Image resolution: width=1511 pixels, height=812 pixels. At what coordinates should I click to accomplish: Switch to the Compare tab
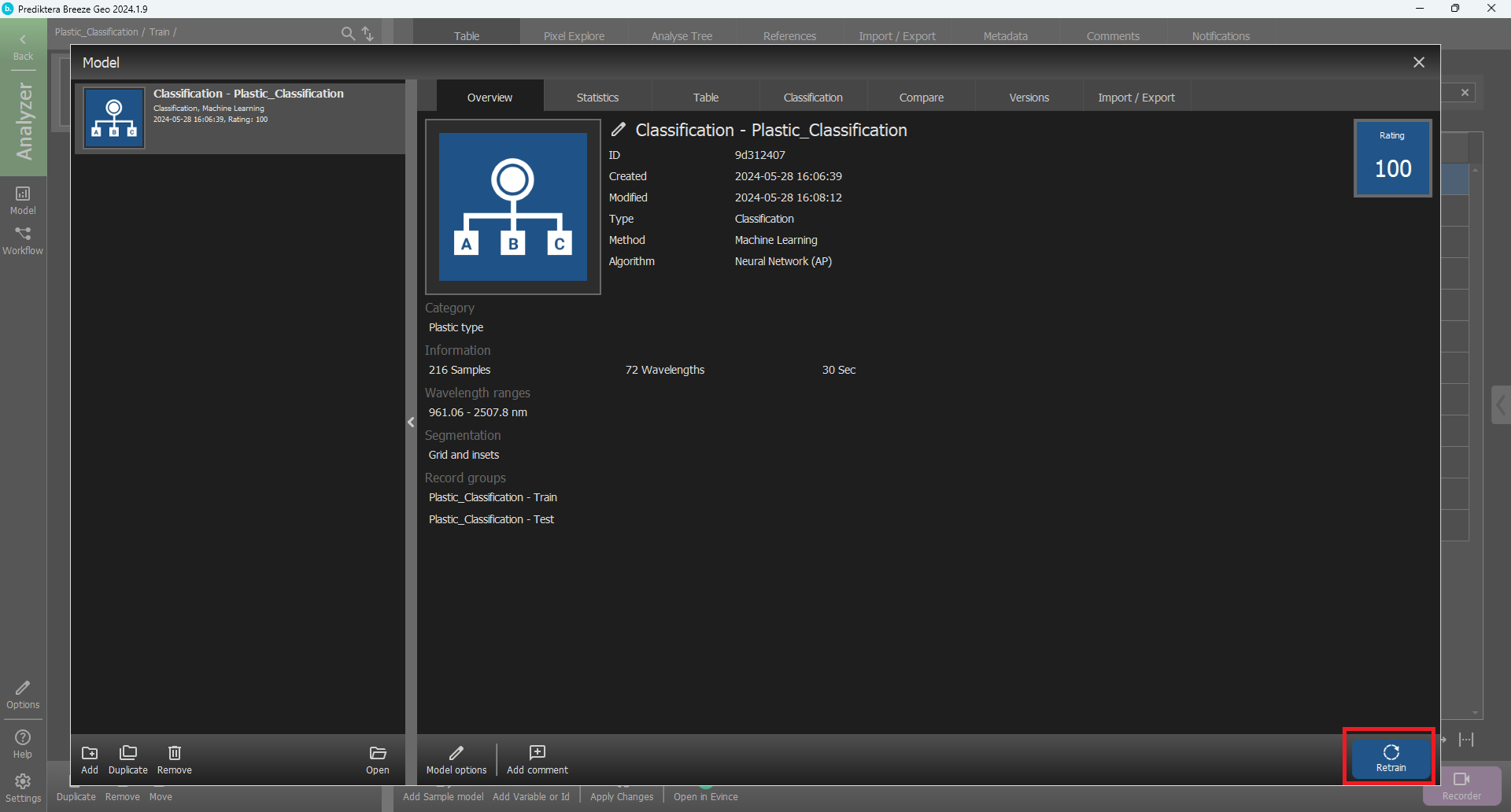tap(921, 98)
